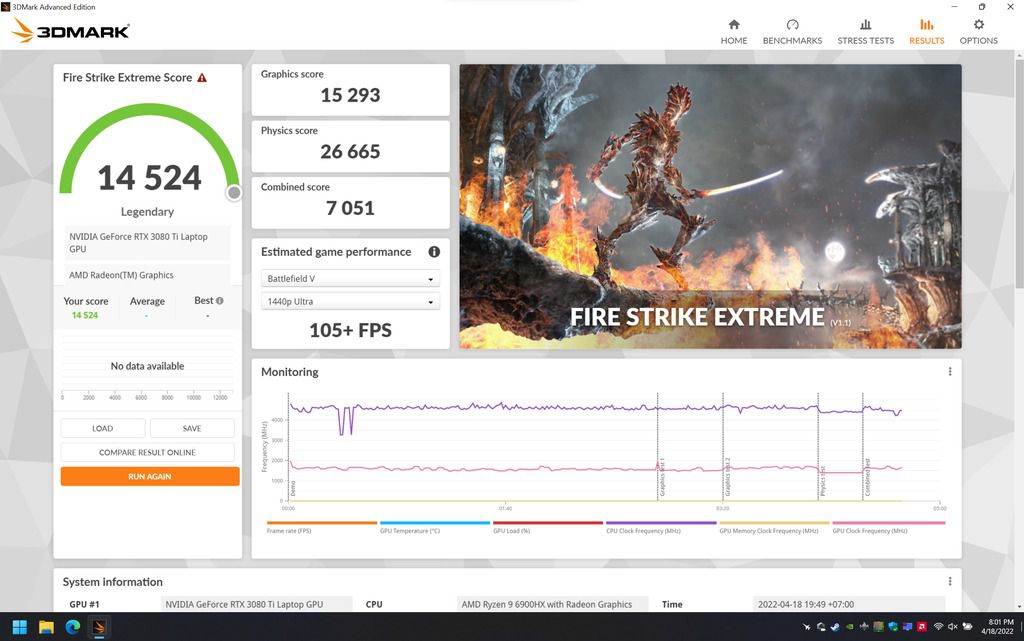Image resolution: width=1024 pixels, height=641 pixels.
Task: Open the Benchmarks tab
Action: tap(792, 31)
